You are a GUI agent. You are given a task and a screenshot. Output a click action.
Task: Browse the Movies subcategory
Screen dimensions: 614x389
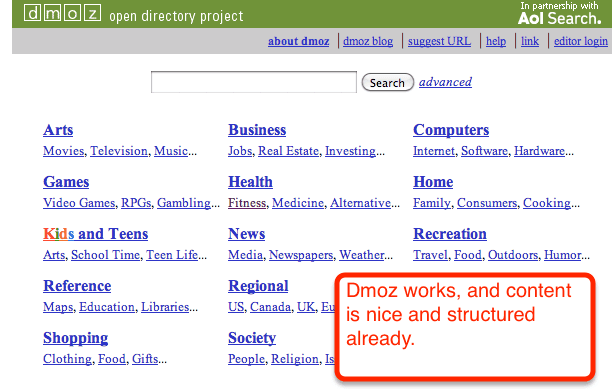(64, 151)
